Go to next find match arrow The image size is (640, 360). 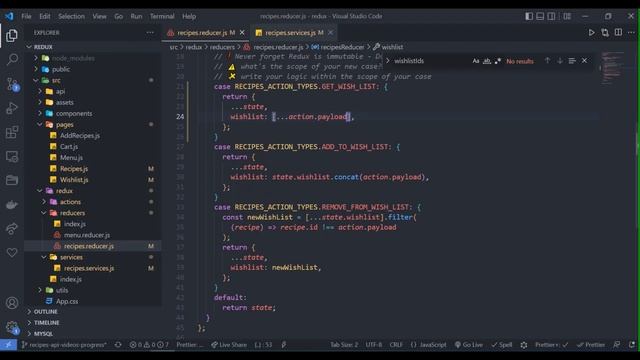click(560, 61)
